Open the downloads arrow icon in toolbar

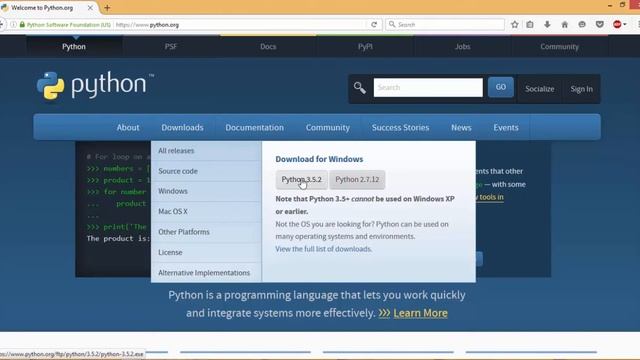click(x=547, y=24)
